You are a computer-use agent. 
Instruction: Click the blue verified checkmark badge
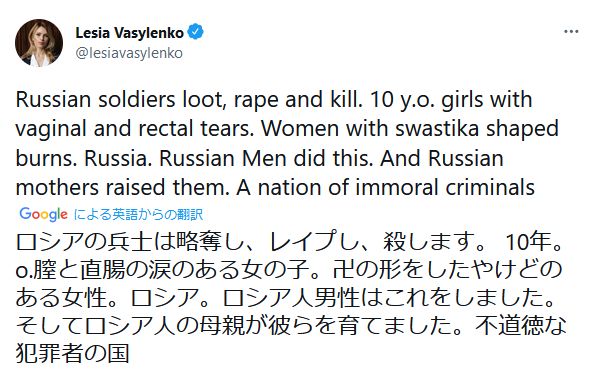196,32
